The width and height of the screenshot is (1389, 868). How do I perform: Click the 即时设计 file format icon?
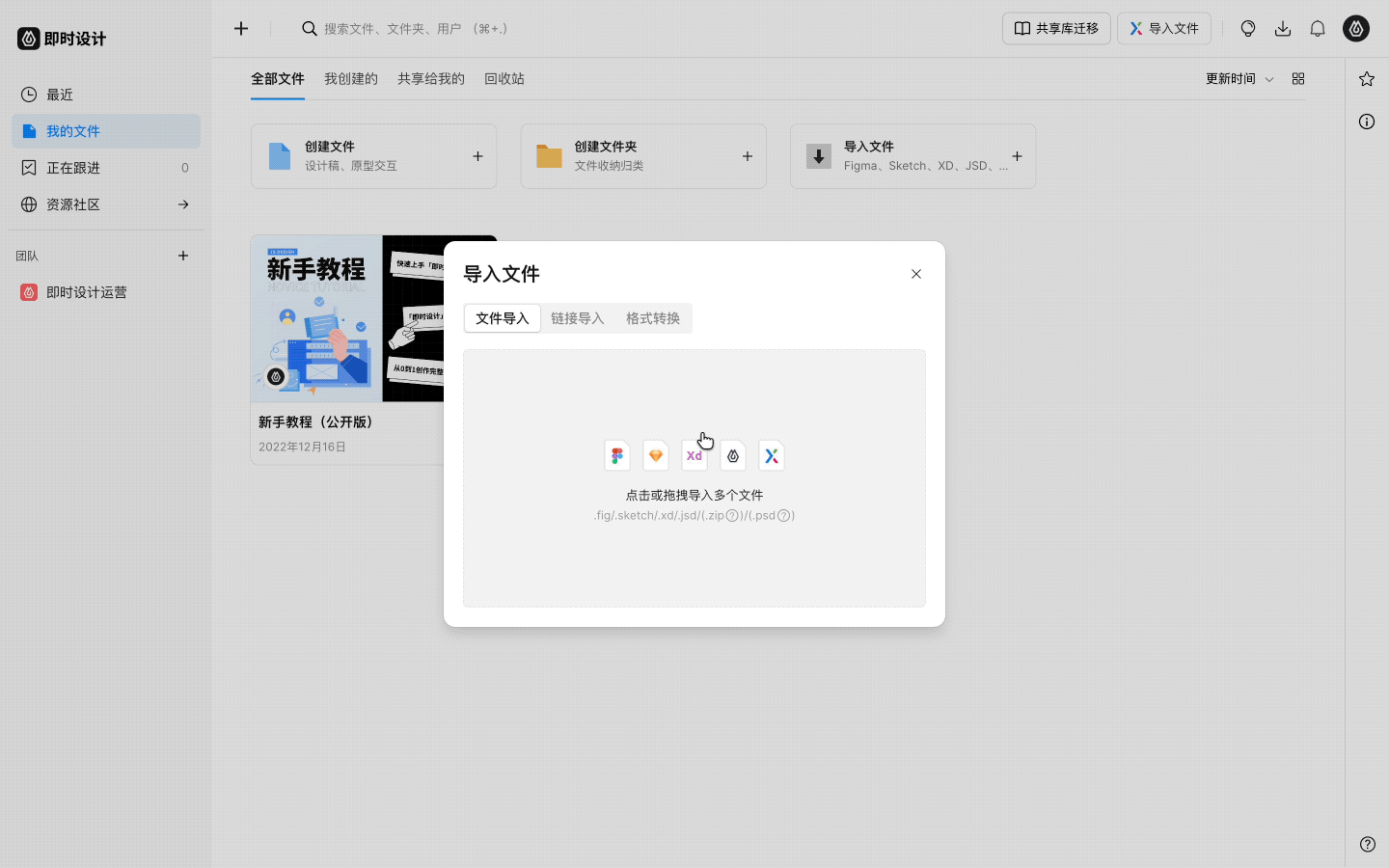[733, 455]
